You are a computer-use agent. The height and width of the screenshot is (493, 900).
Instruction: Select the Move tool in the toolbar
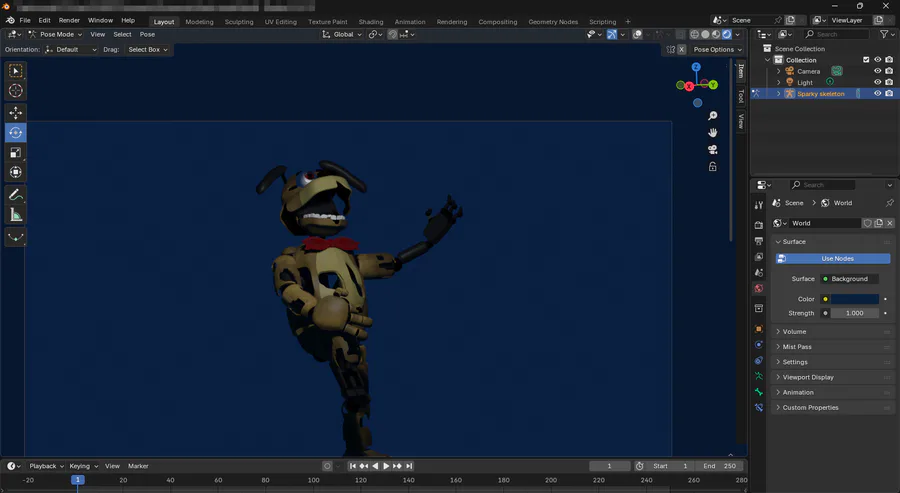[16, 113]
